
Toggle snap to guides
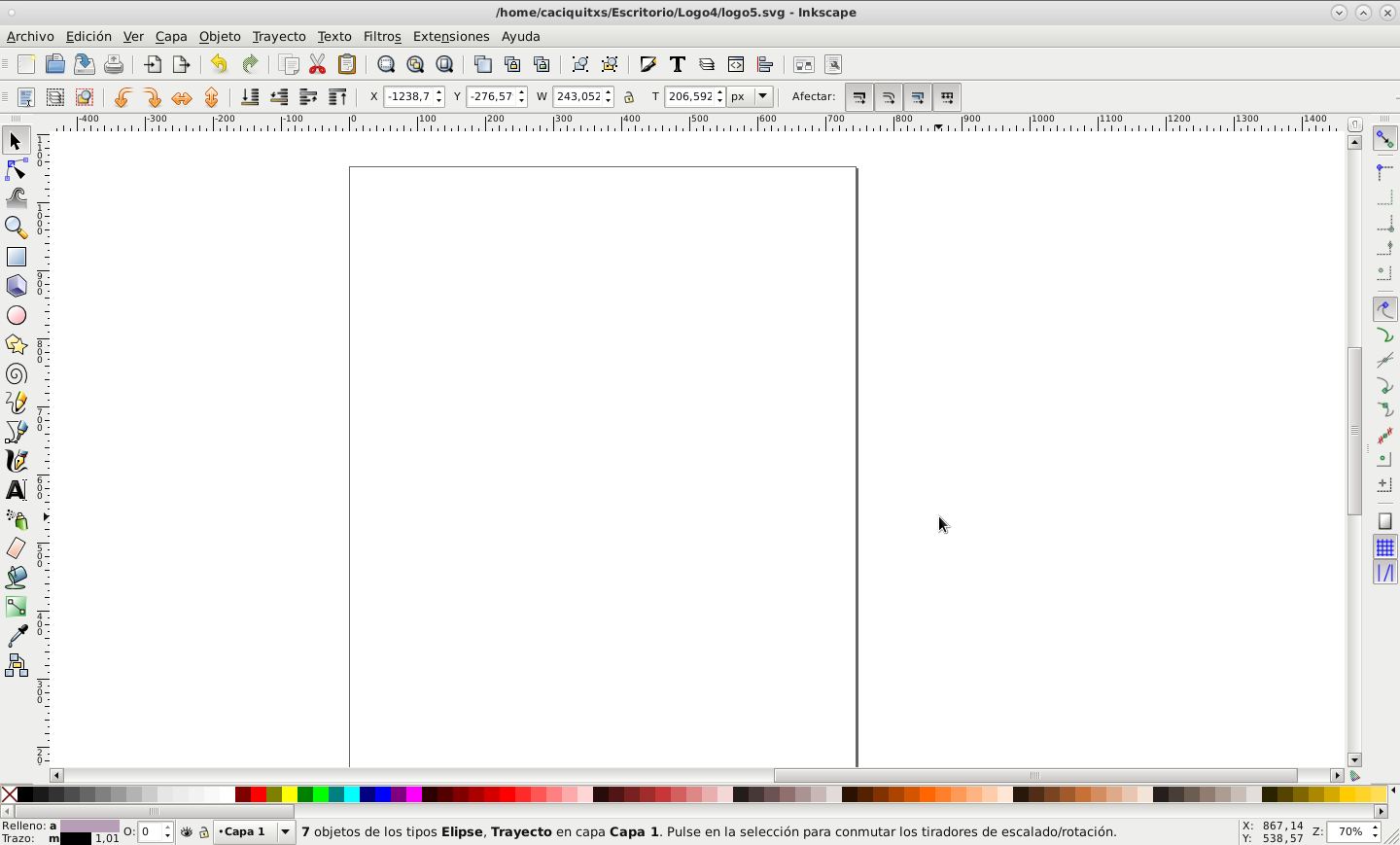(x=1385, y=573)
